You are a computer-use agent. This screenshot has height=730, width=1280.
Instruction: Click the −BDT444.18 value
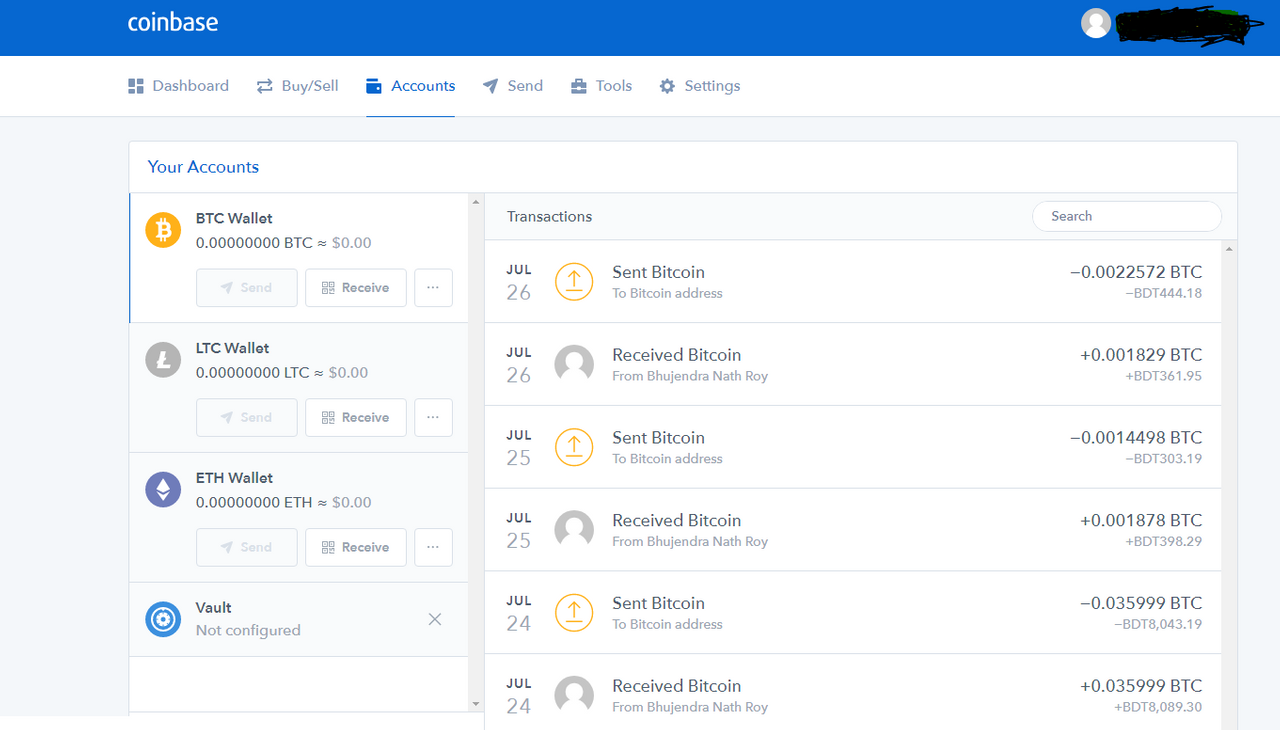(x=1164, y=293)
